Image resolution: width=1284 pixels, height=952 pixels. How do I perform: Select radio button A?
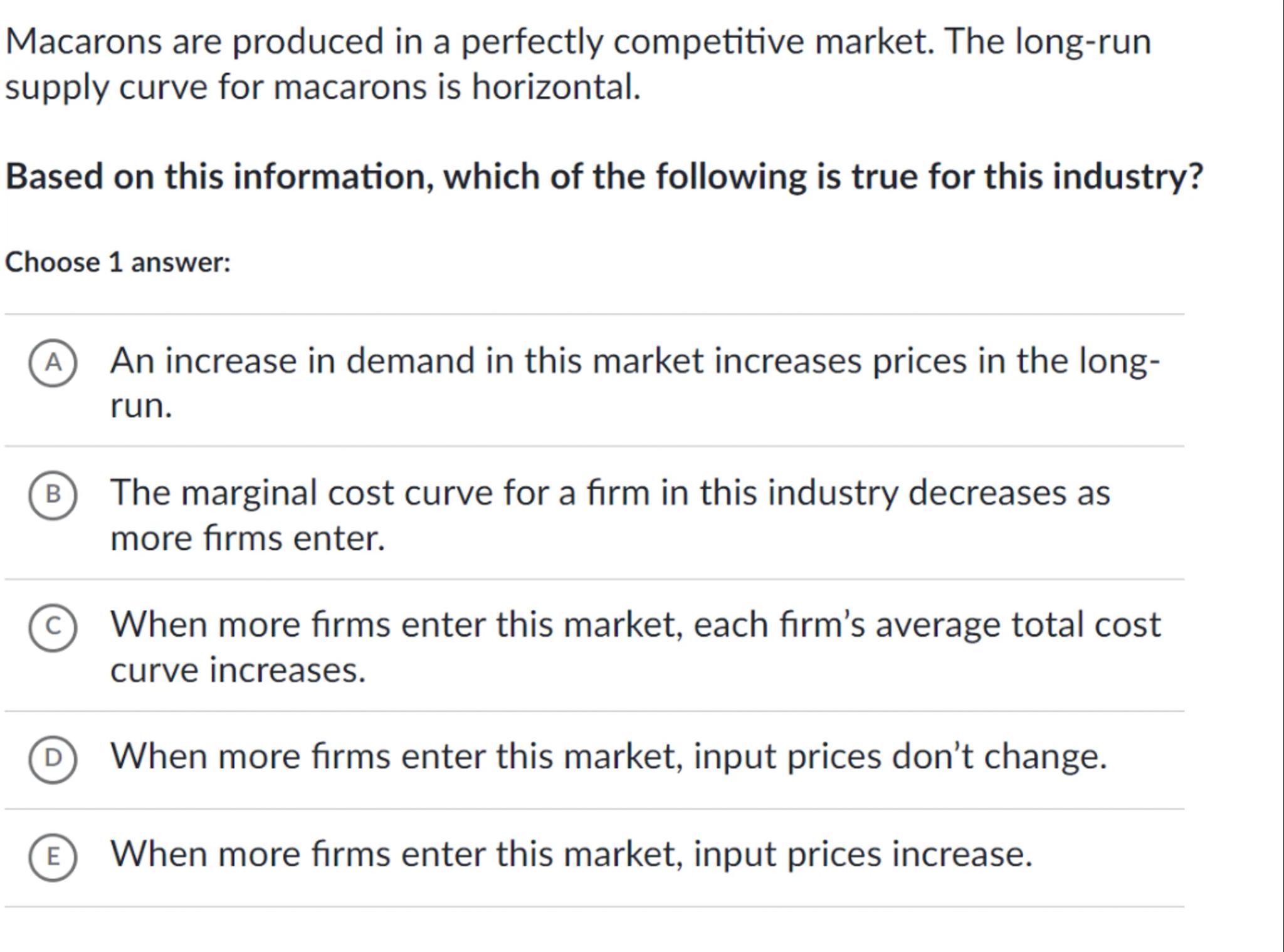click(53, 363)
